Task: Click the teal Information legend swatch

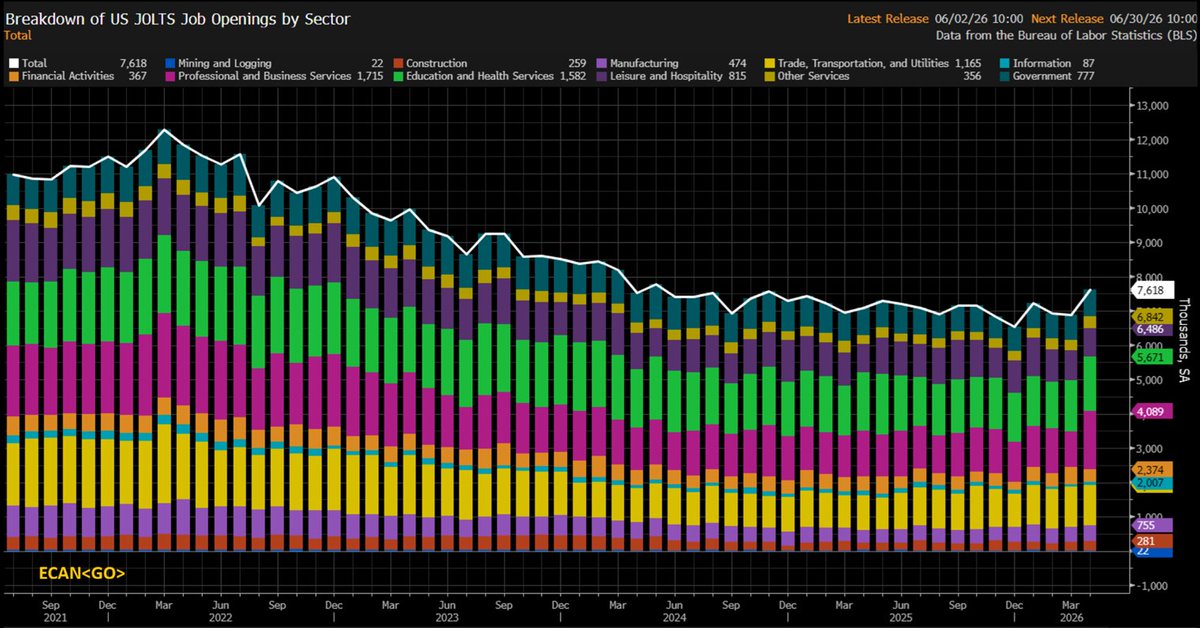Action: [x=1003, y=63]
